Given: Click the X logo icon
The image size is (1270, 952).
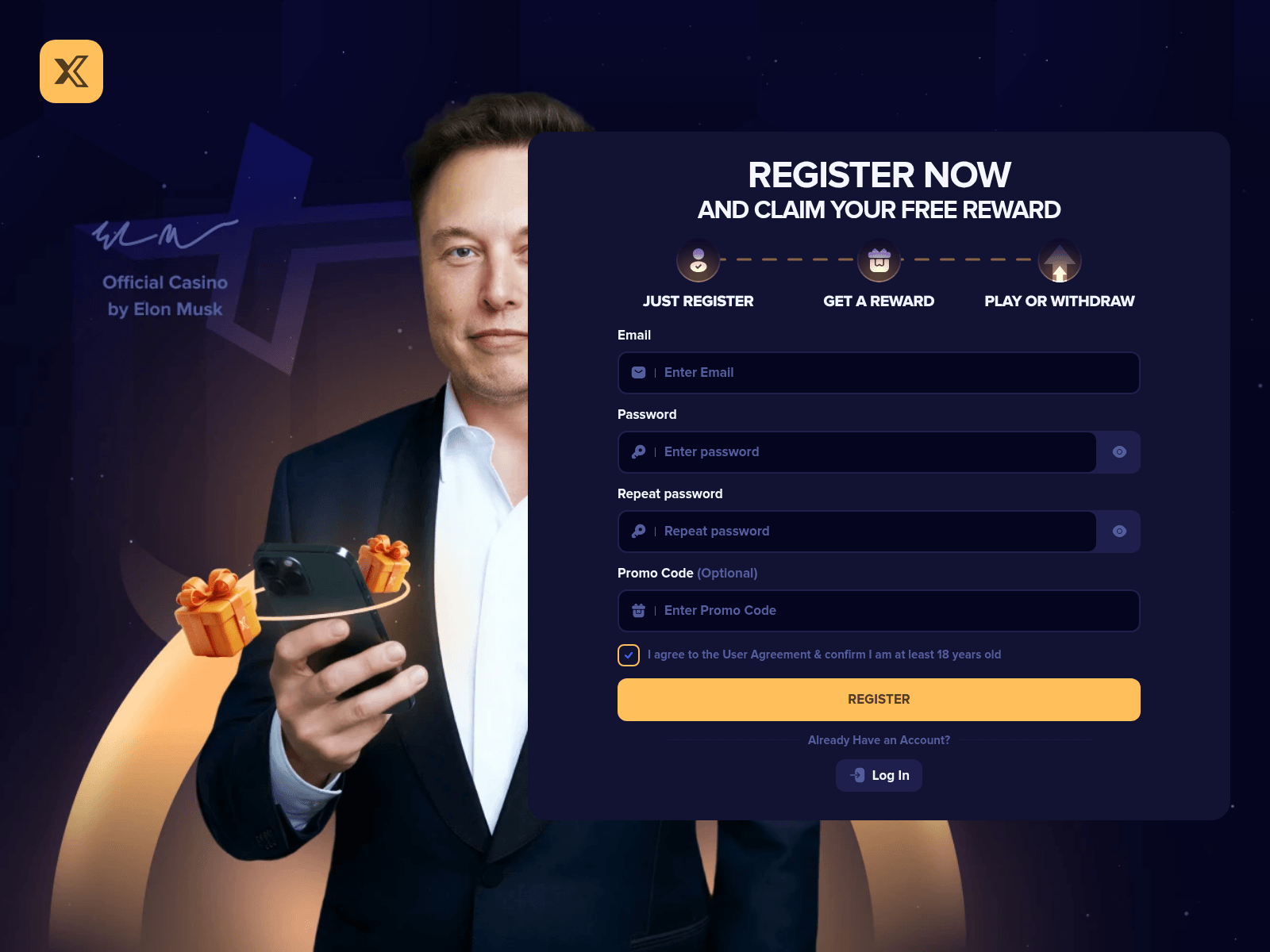Looking at the screenshot, I should click(x=71, y=71).
